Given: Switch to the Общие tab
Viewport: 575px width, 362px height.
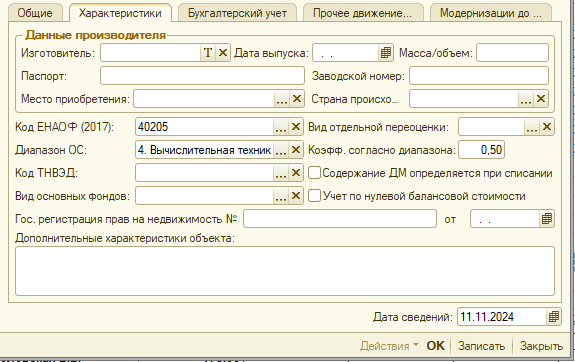Looking at the screenshot, I should point(35,13).
